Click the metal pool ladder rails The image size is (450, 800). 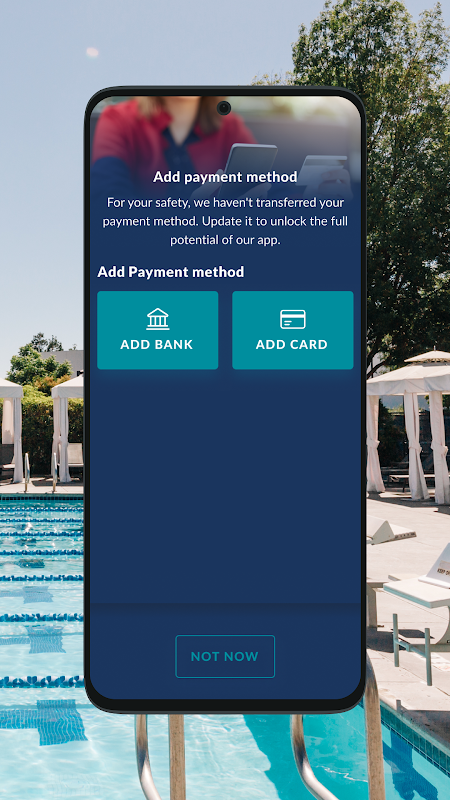click(258, 755)
